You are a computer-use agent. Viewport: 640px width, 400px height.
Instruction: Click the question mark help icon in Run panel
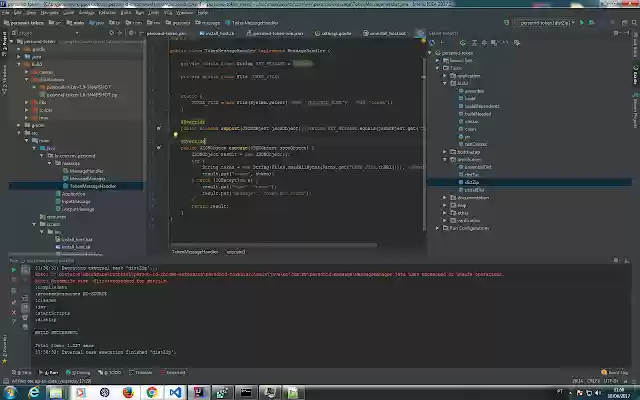14,322
